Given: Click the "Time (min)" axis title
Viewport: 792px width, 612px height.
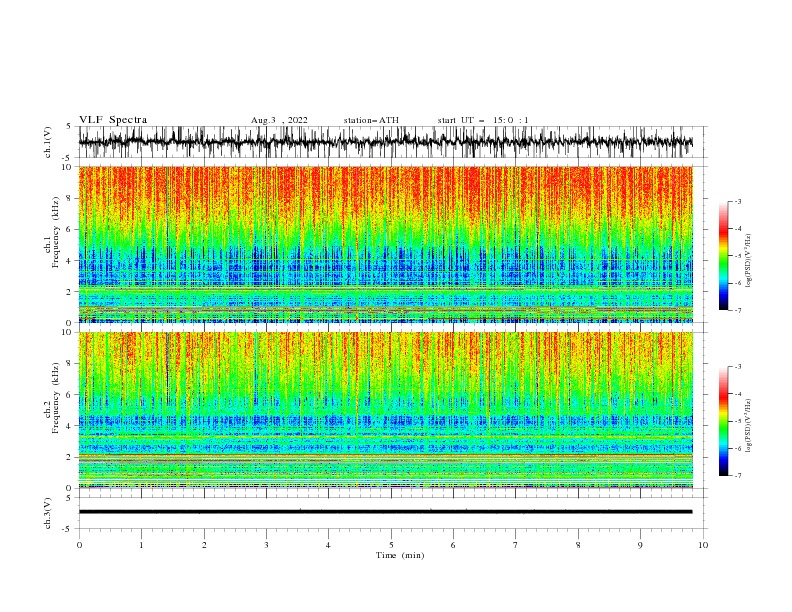Looking at the screenshot, I should [400, 555].
